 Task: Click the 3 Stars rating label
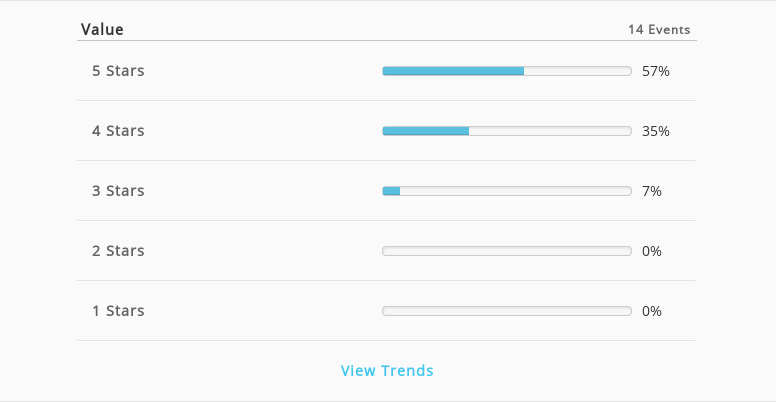click(x=118, y=191)
